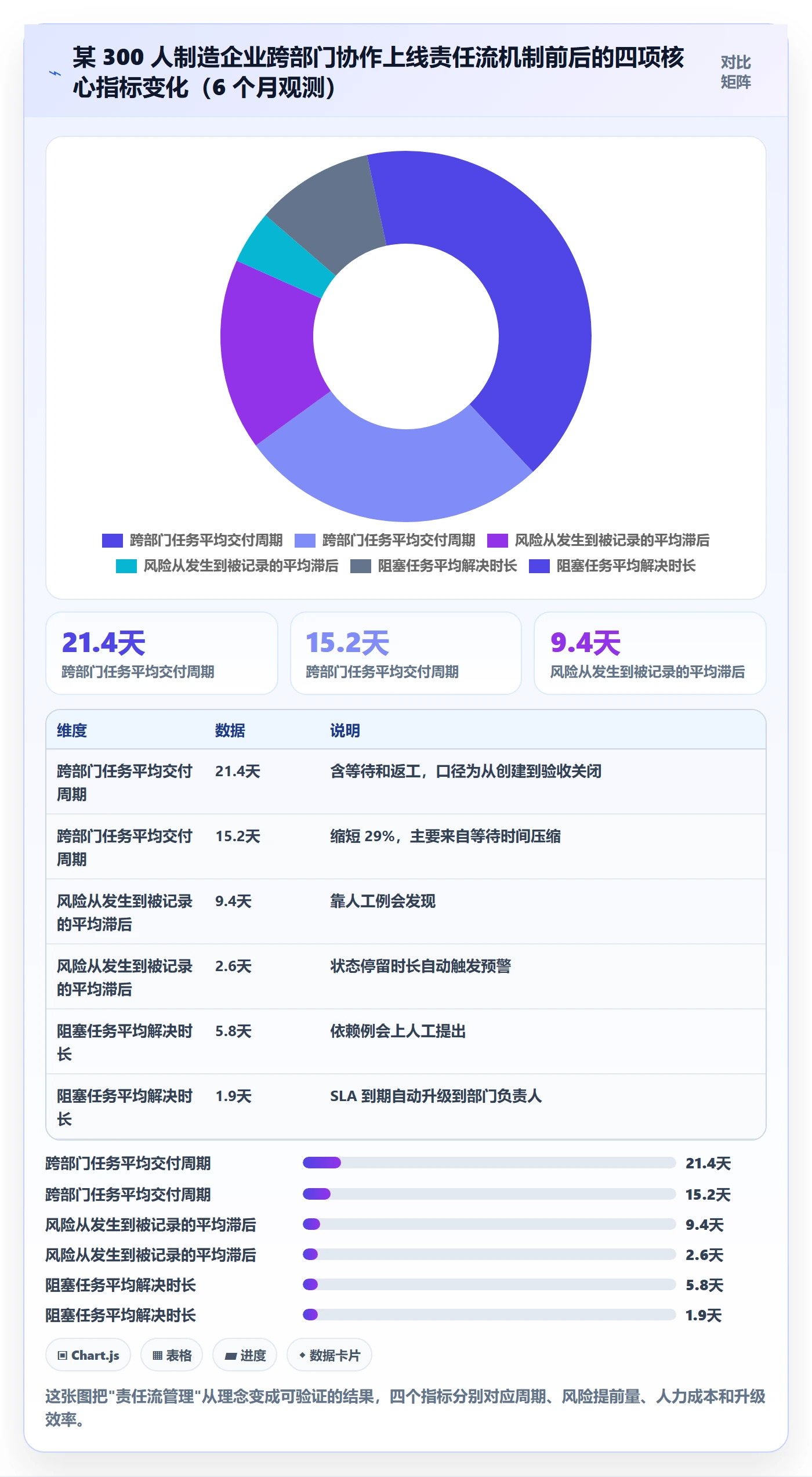Select the slate gray donut slice
This screenshot has height=1477, width=812.
(x=331, y=212)
